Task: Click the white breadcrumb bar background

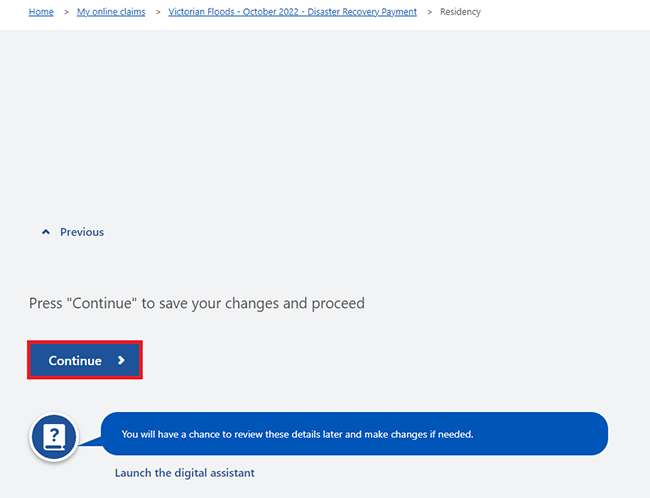Action: (x=564, y=15)
